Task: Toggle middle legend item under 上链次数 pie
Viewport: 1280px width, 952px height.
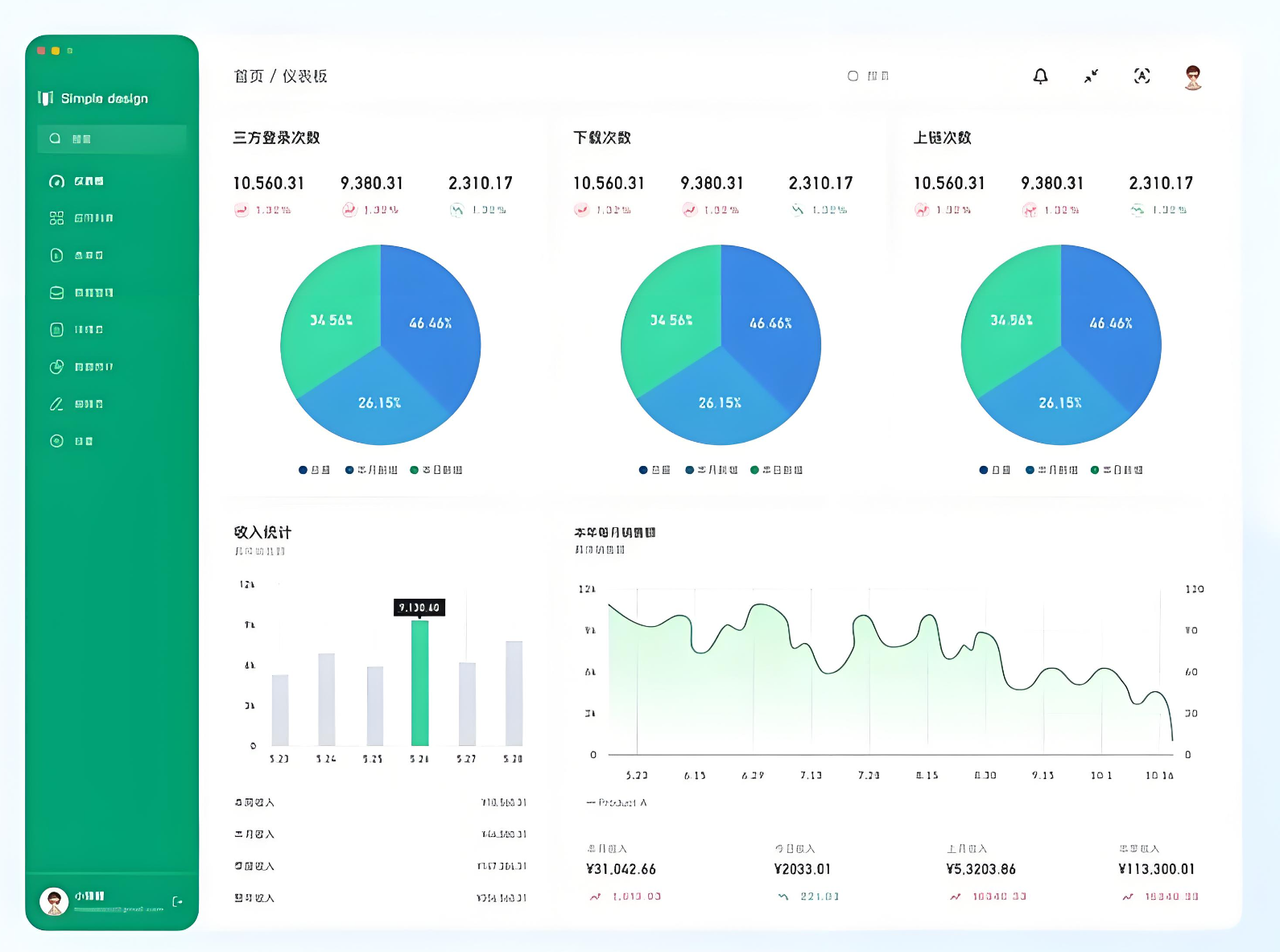Action: tap(1051, 470)
